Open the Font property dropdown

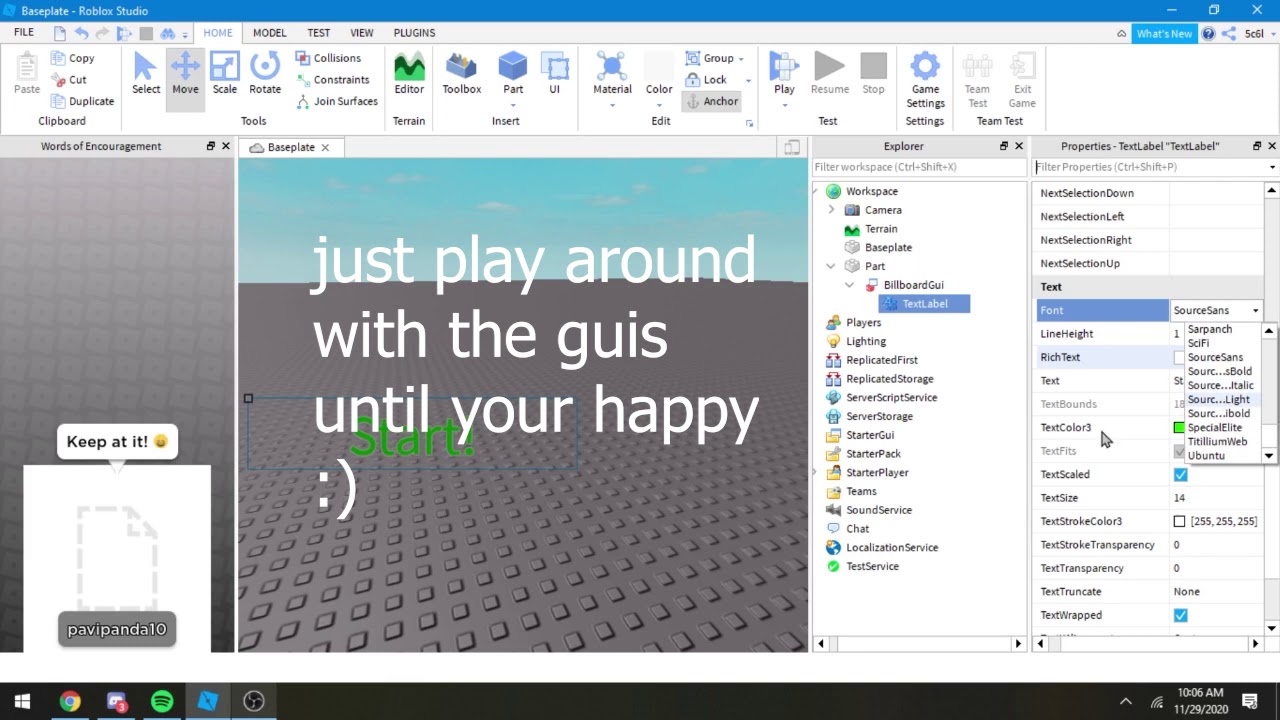coord(1256,311)
